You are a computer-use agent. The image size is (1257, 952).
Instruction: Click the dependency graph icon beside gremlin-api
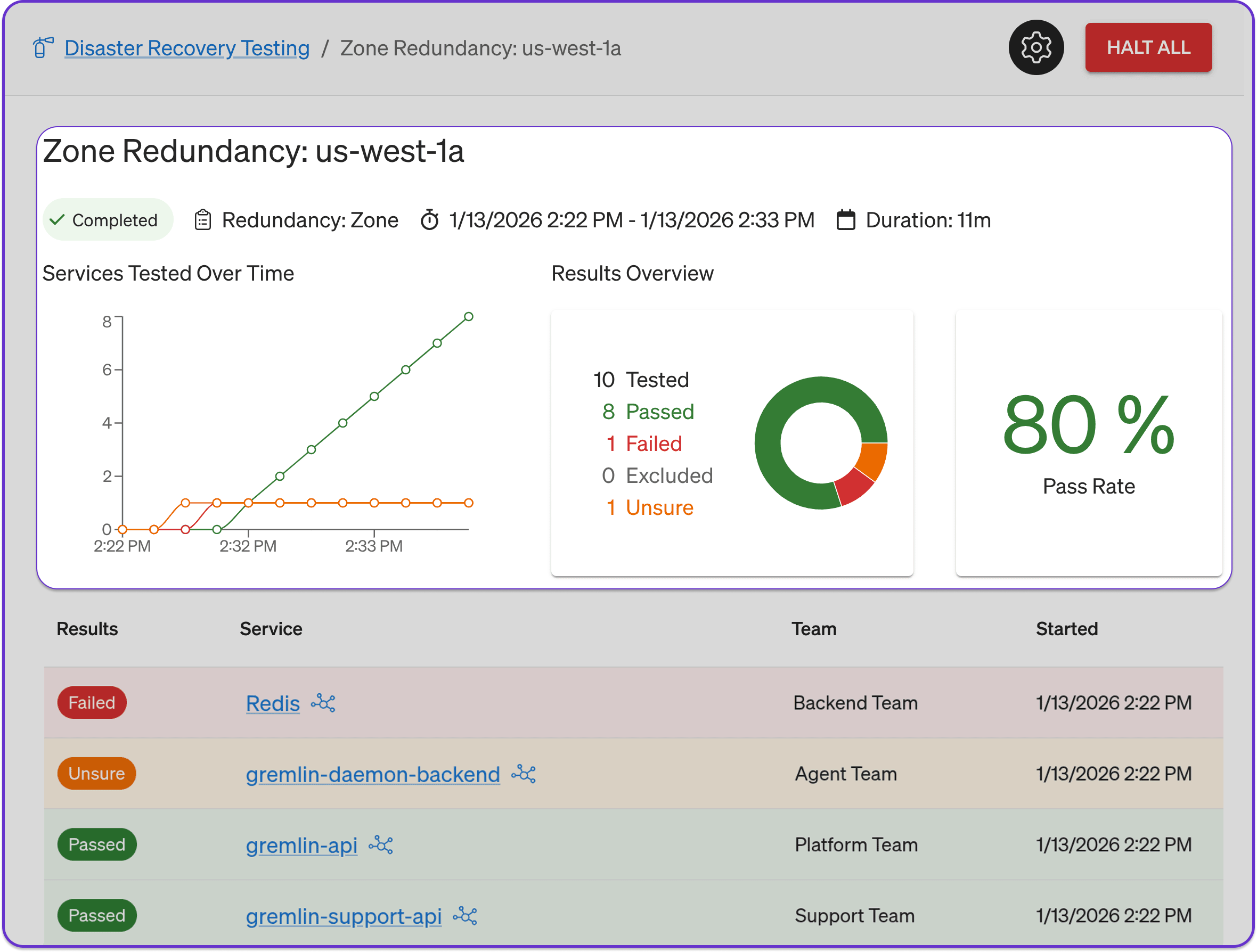pos(381,845)
